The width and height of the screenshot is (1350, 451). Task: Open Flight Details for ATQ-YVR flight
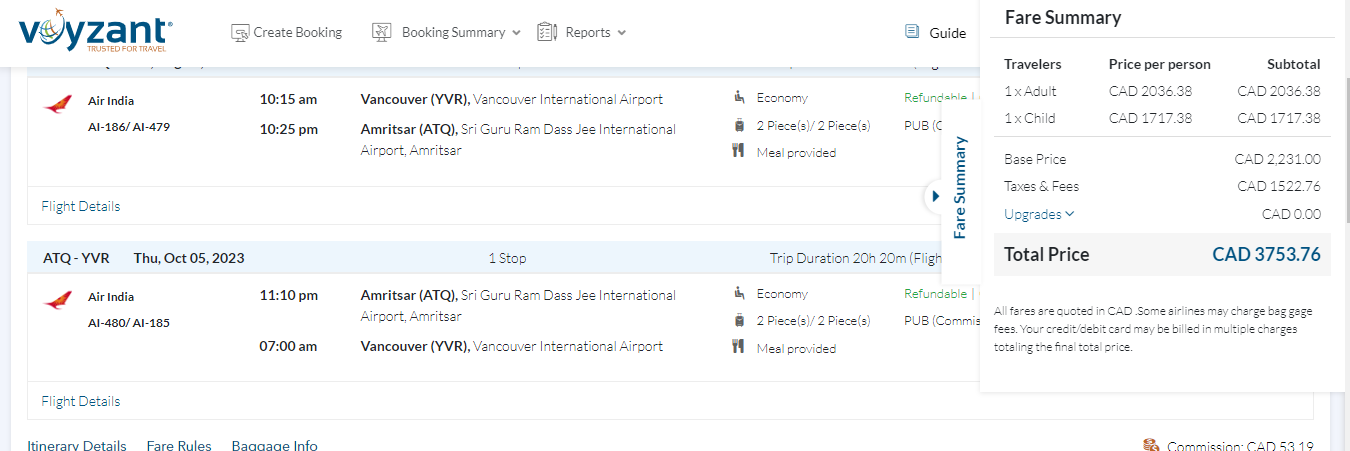(x=80, y=401)
